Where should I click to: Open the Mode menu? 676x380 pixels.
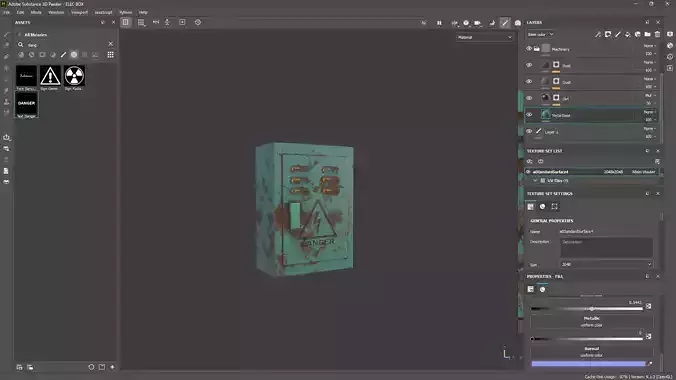36,13
